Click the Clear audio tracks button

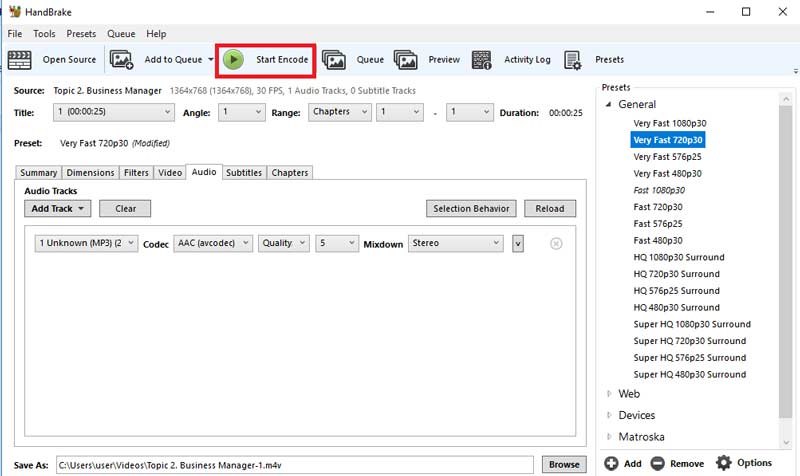(x=125, y=209)
